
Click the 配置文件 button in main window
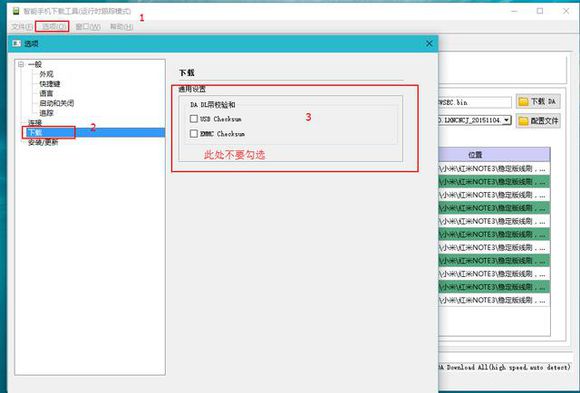pos(538,121)
